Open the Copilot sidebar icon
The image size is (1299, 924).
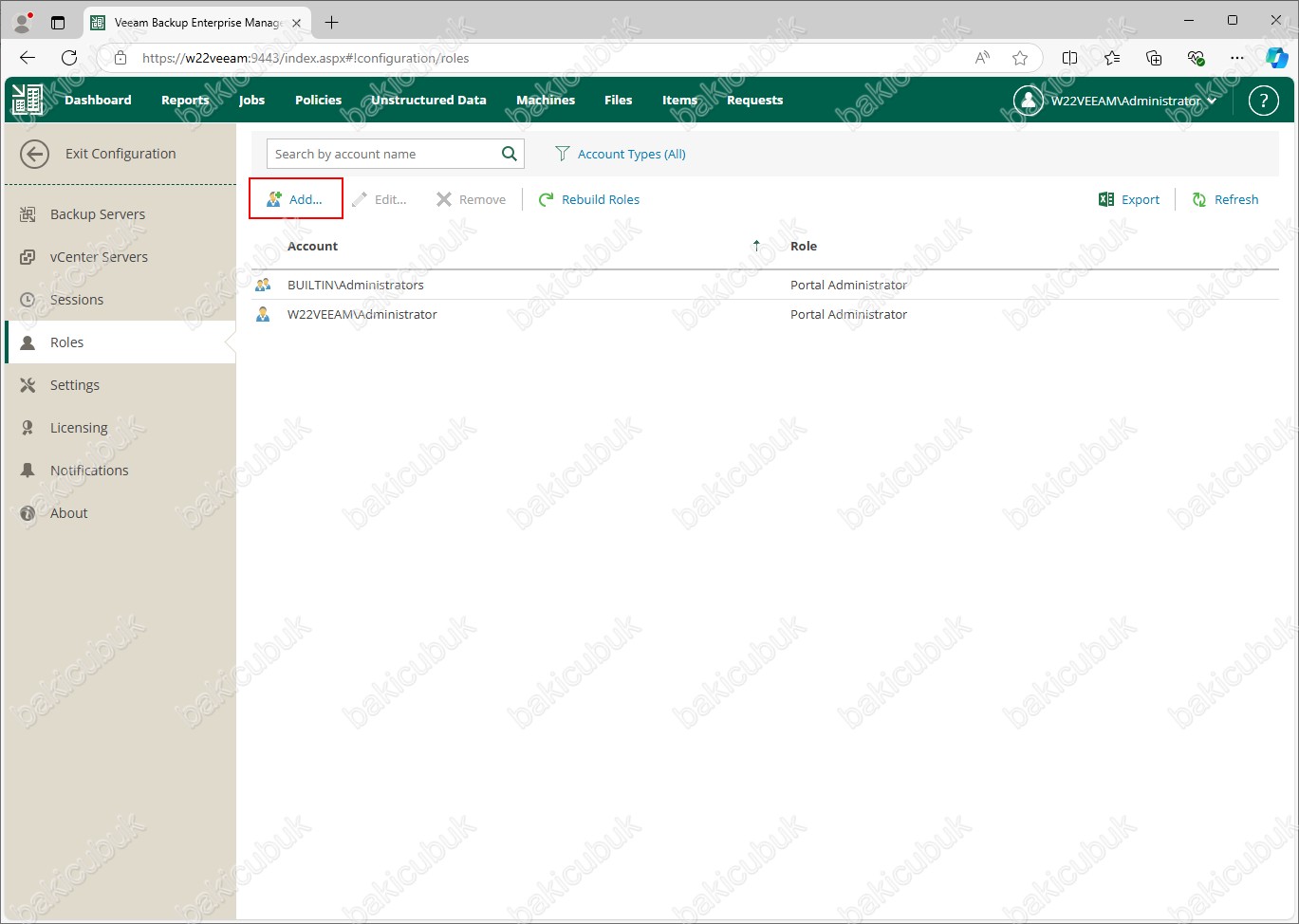1277,58
